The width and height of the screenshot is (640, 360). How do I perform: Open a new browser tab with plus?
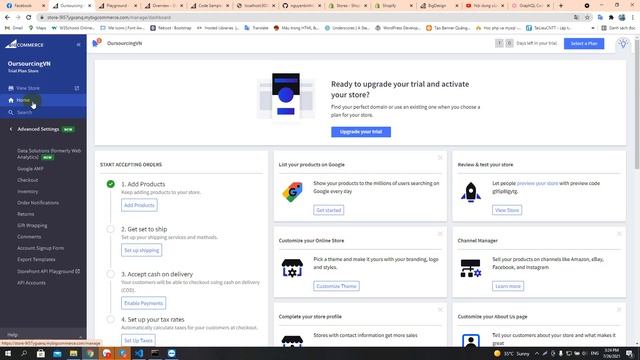[561, 6]
